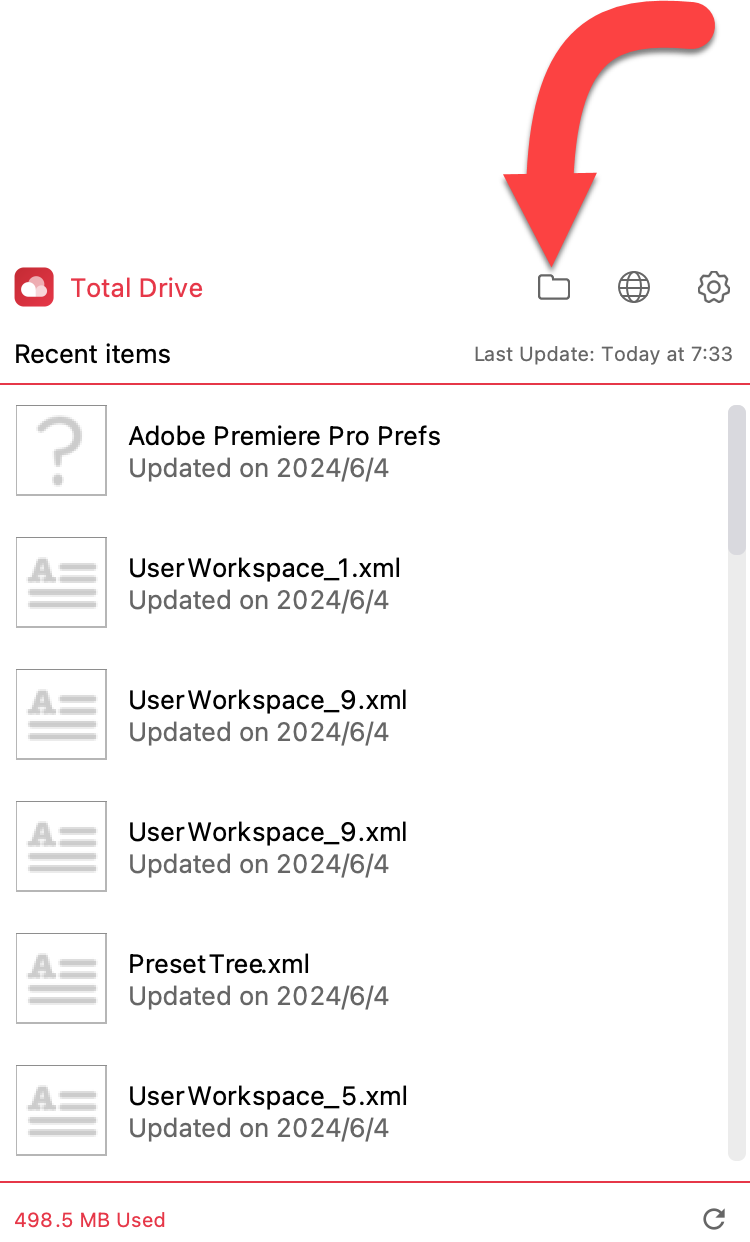Click the 498.5 MB Used status text
Viewport: 750px width, 1242px height.
(90, 1220)
